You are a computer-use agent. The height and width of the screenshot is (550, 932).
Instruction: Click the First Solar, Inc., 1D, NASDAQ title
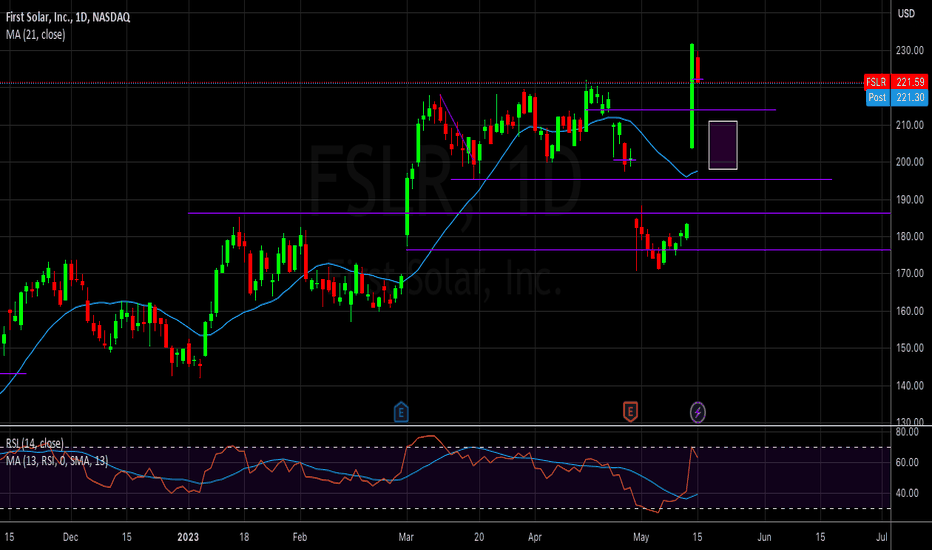click(68, 17)
